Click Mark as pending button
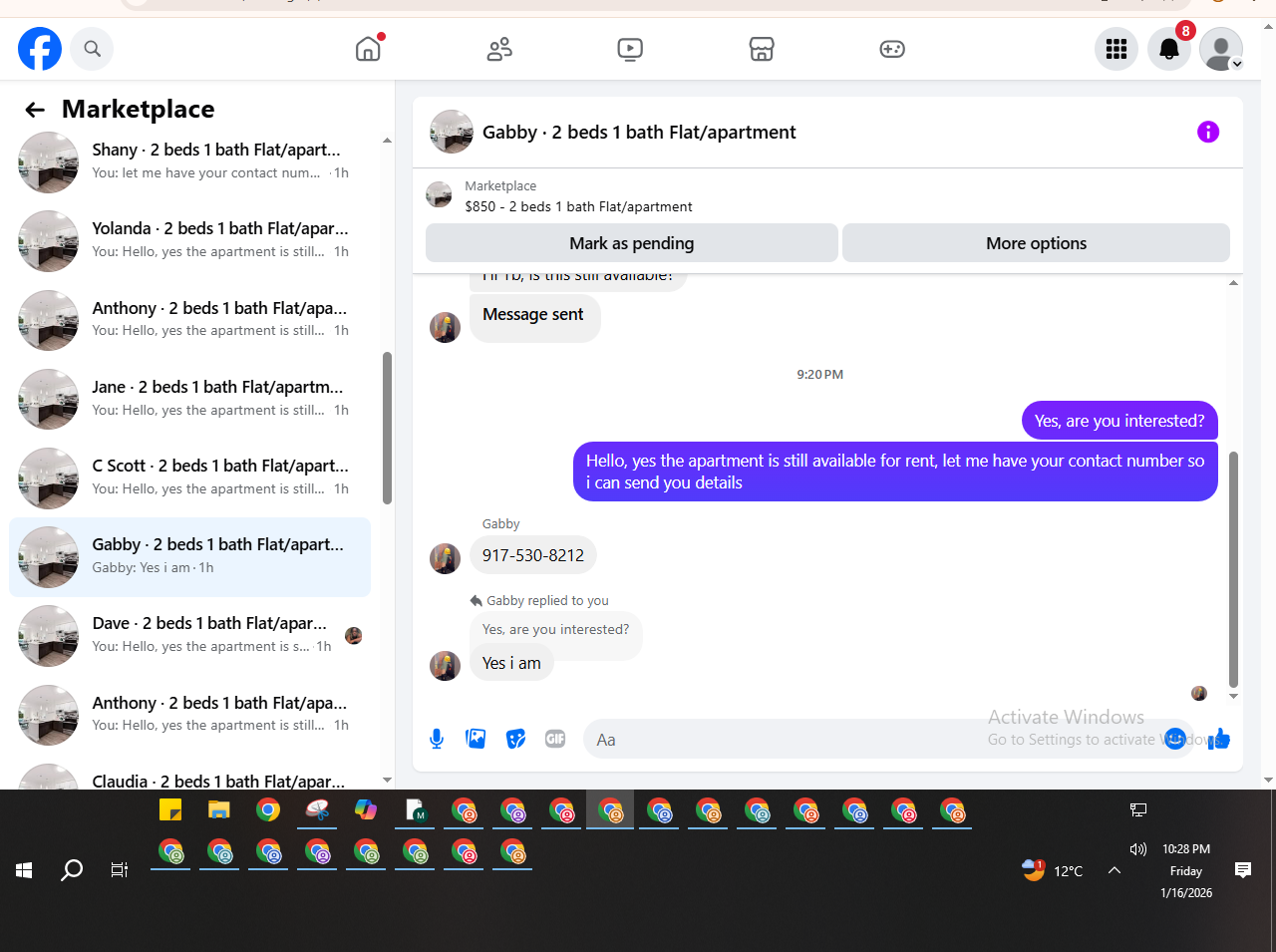Screen dimensions: 1276x952 (x=632, y=243)
